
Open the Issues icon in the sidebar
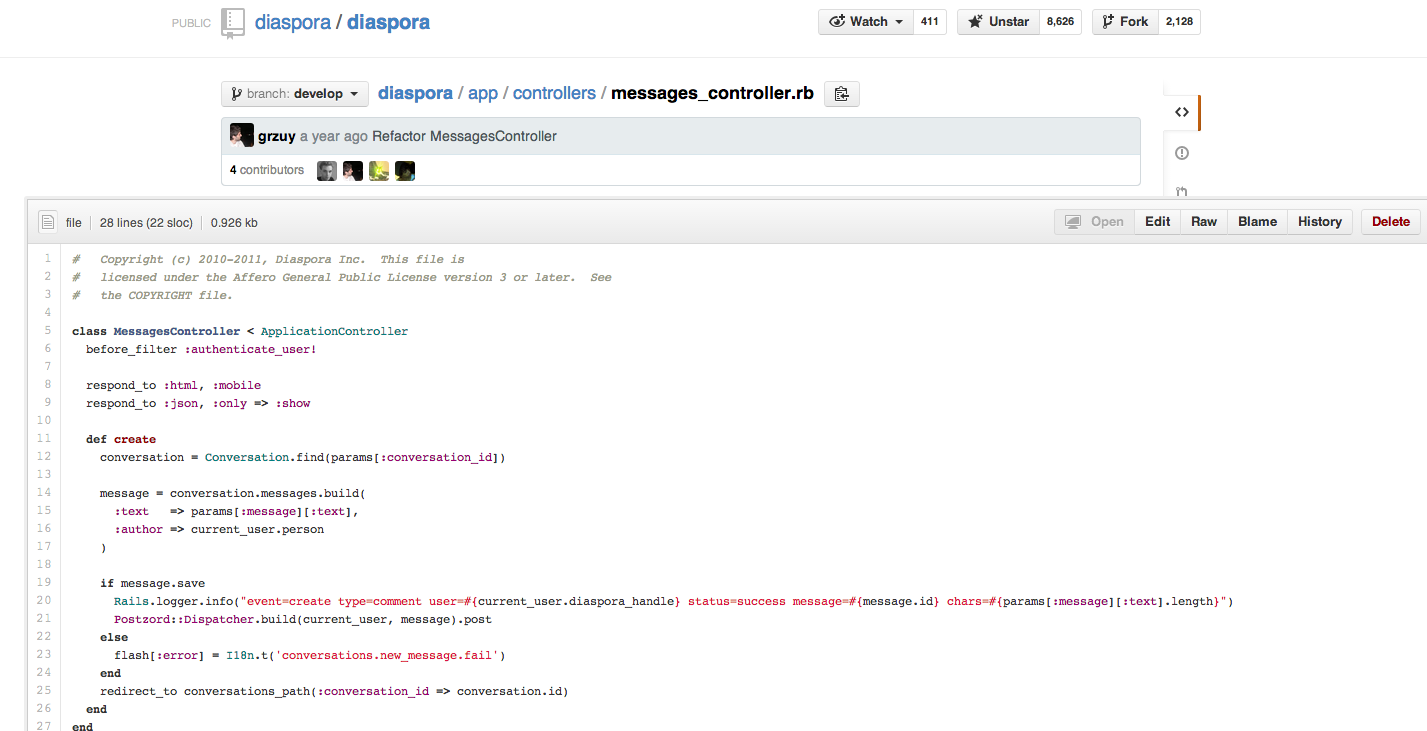1181,153
